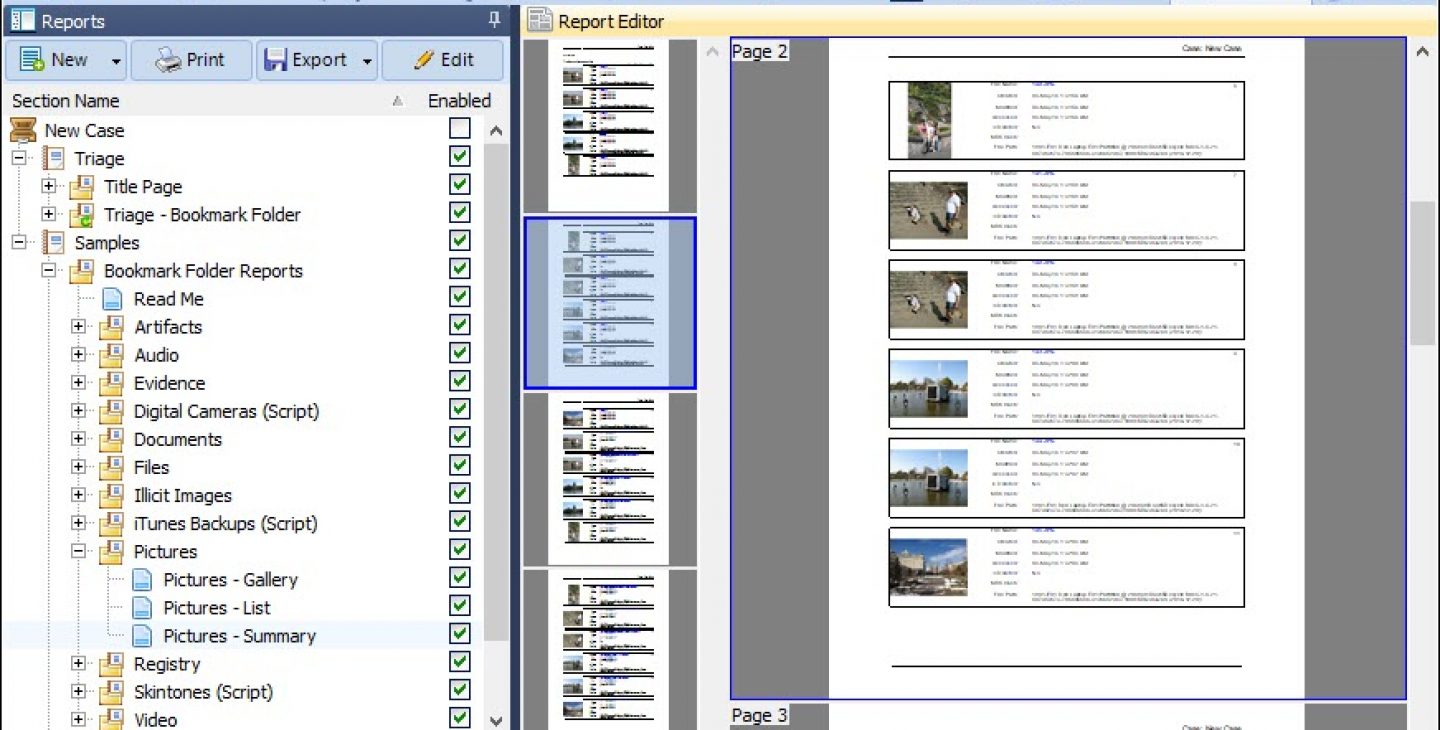1440x730 pixels.
Task: Open the Export dropdown arrow
Action: click(367, 61)
